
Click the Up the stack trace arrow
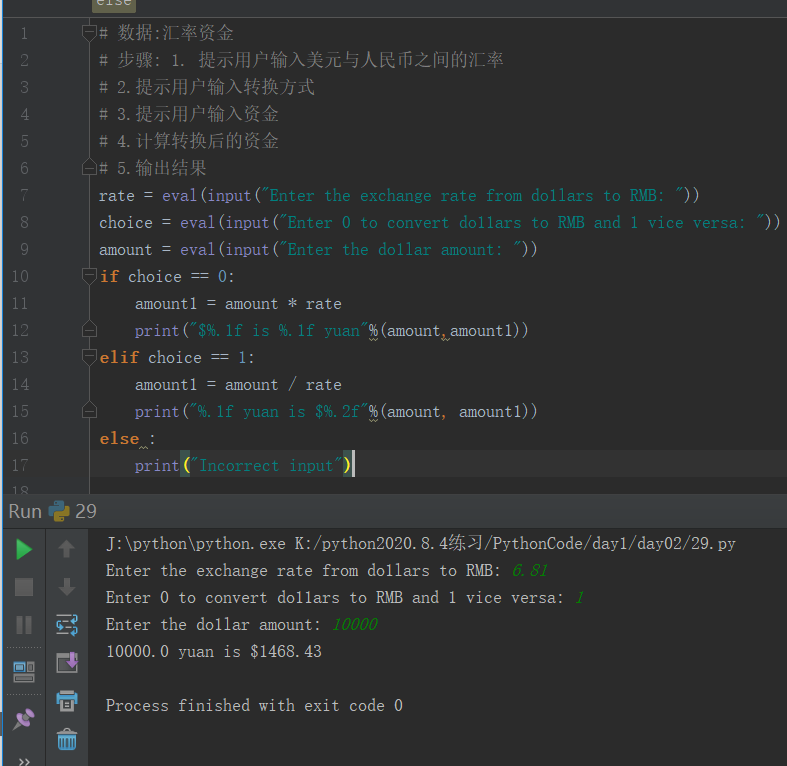pos(67,549)
